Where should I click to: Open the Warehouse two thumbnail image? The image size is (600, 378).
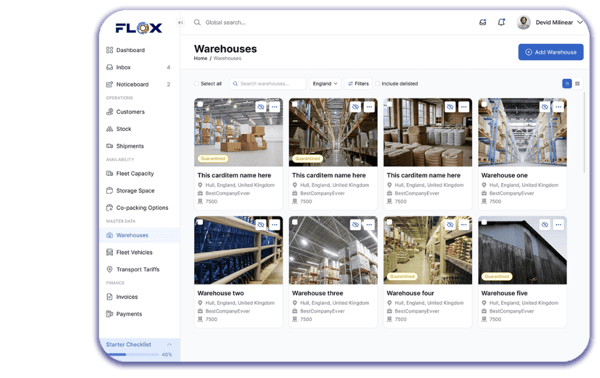238,250
